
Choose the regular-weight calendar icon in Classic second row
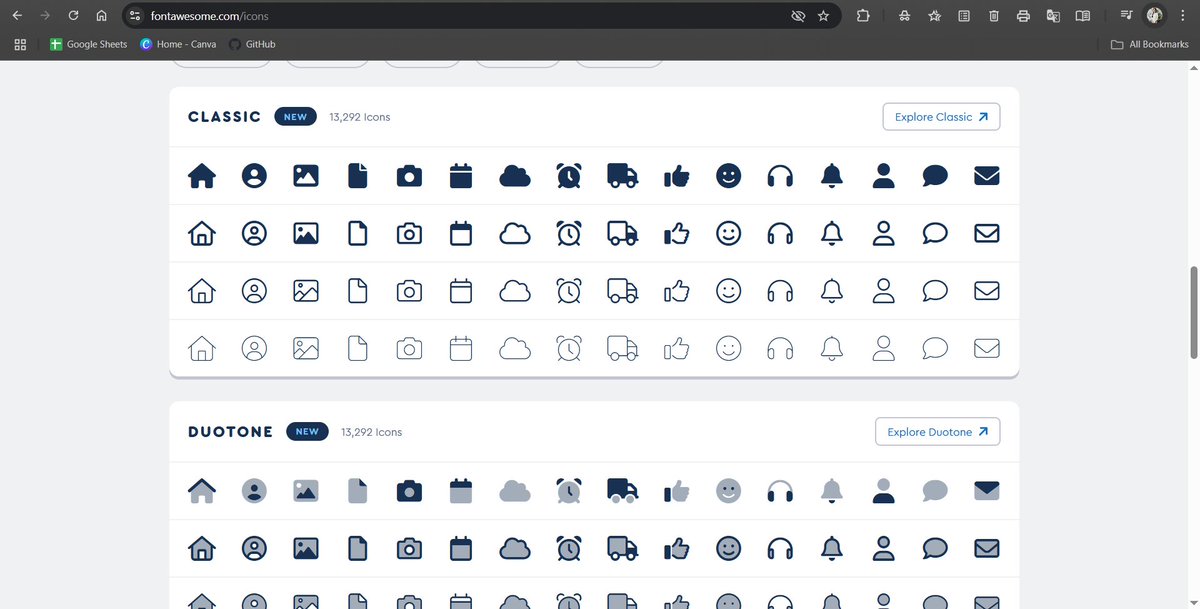point(460,234)
